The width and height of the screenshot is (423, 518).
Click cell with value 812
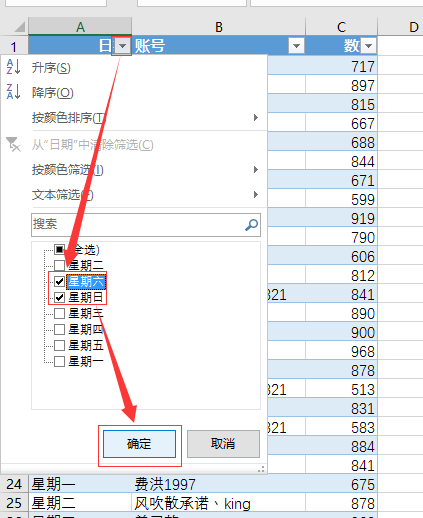coord(341,275)
